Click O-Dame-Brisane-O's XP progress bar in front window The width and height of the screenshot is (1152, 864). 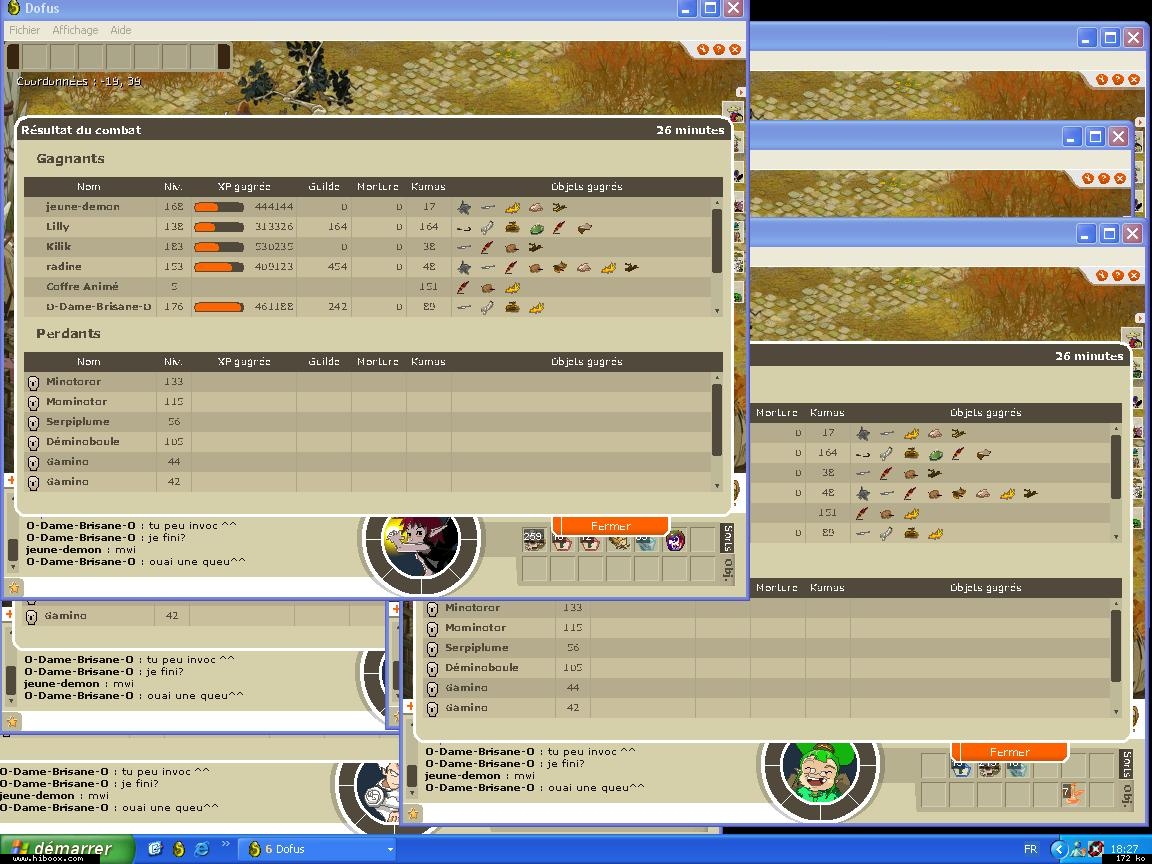point(218,307)
